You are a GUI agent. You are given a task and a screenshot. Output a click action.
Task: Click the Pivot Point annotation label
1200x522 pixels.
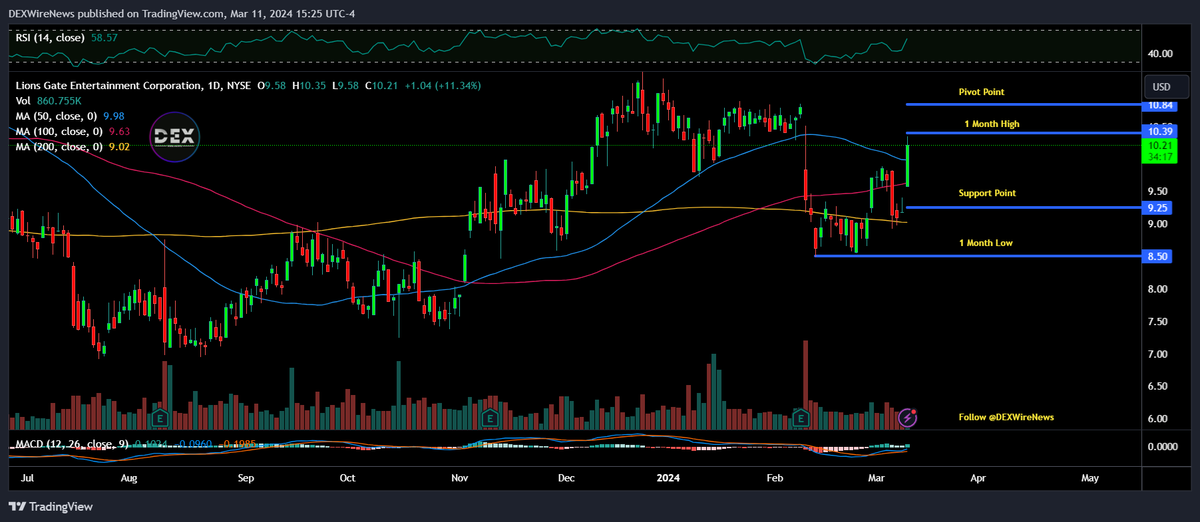point(981,92)
